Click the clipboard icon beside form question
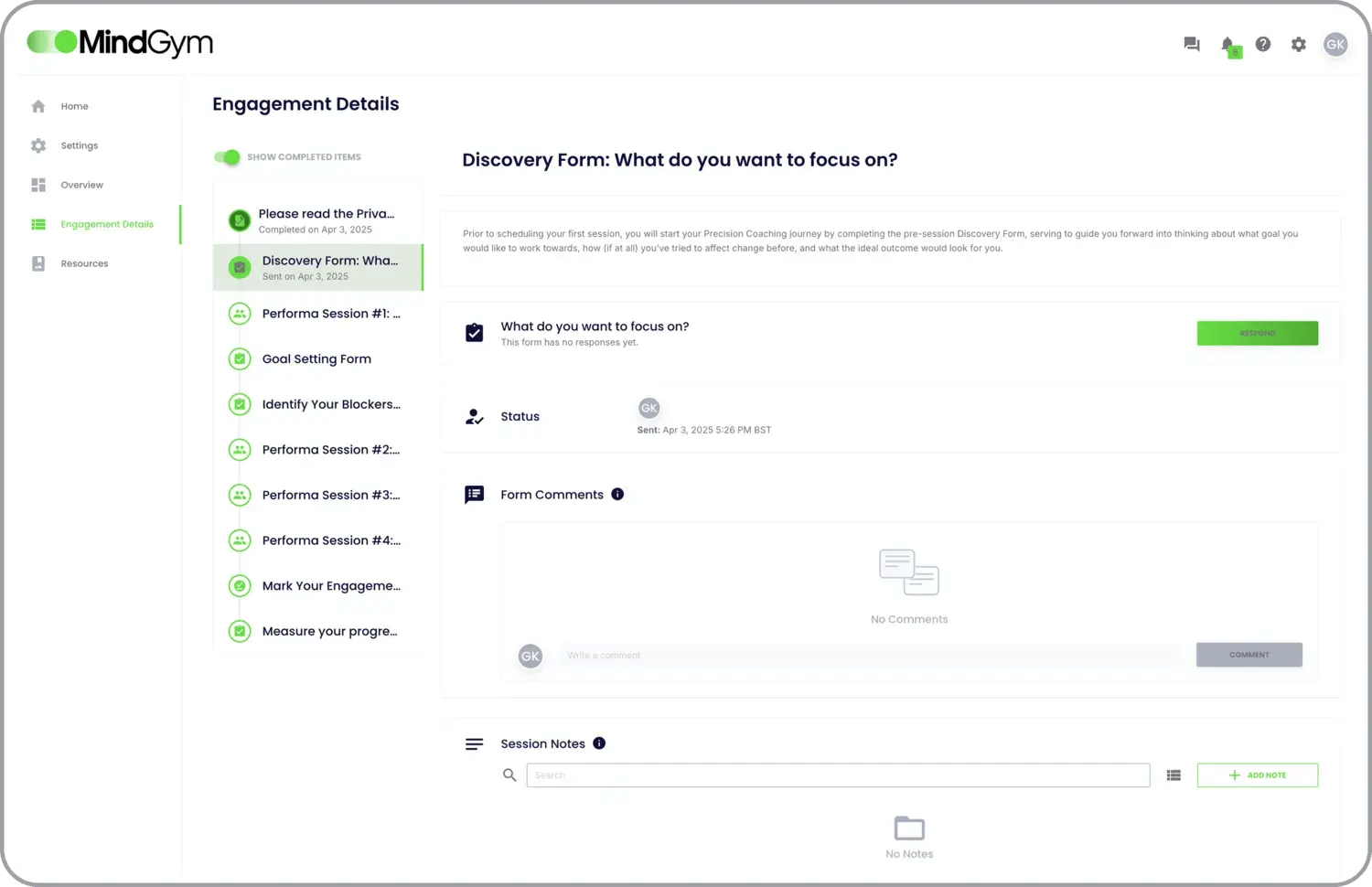The height and width of the screenshot is (887, 1372). coord(474,333)
